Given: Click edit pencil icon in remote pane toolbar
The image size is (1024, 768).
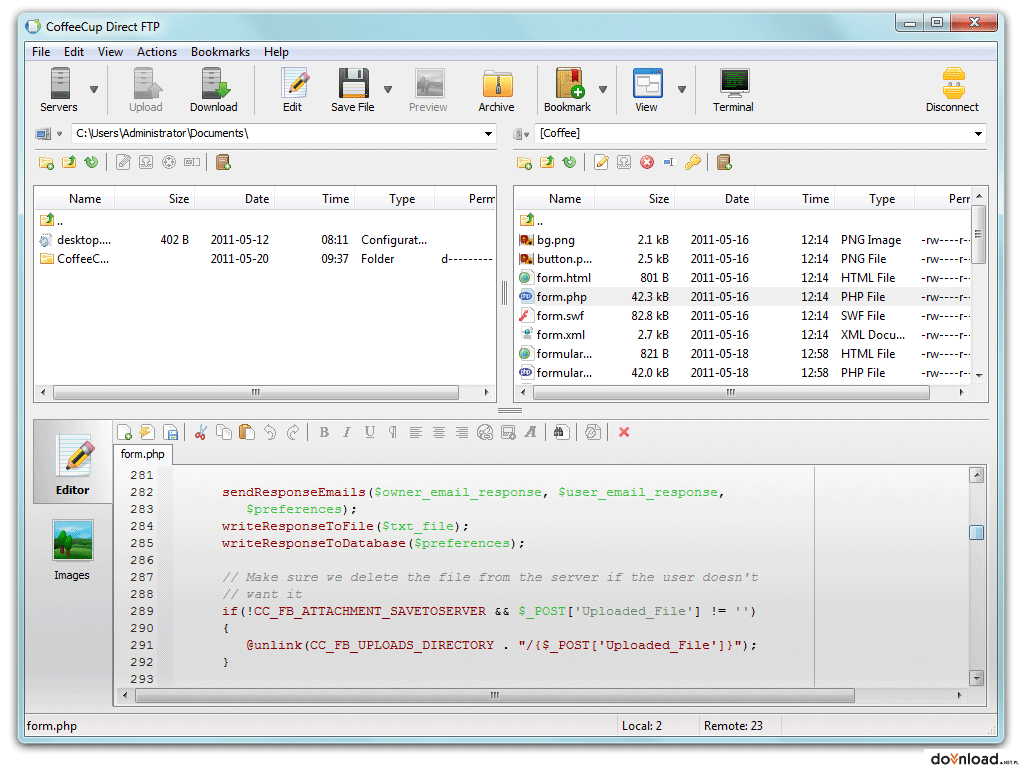Looking at the screenshot, I should click(601, 163).
